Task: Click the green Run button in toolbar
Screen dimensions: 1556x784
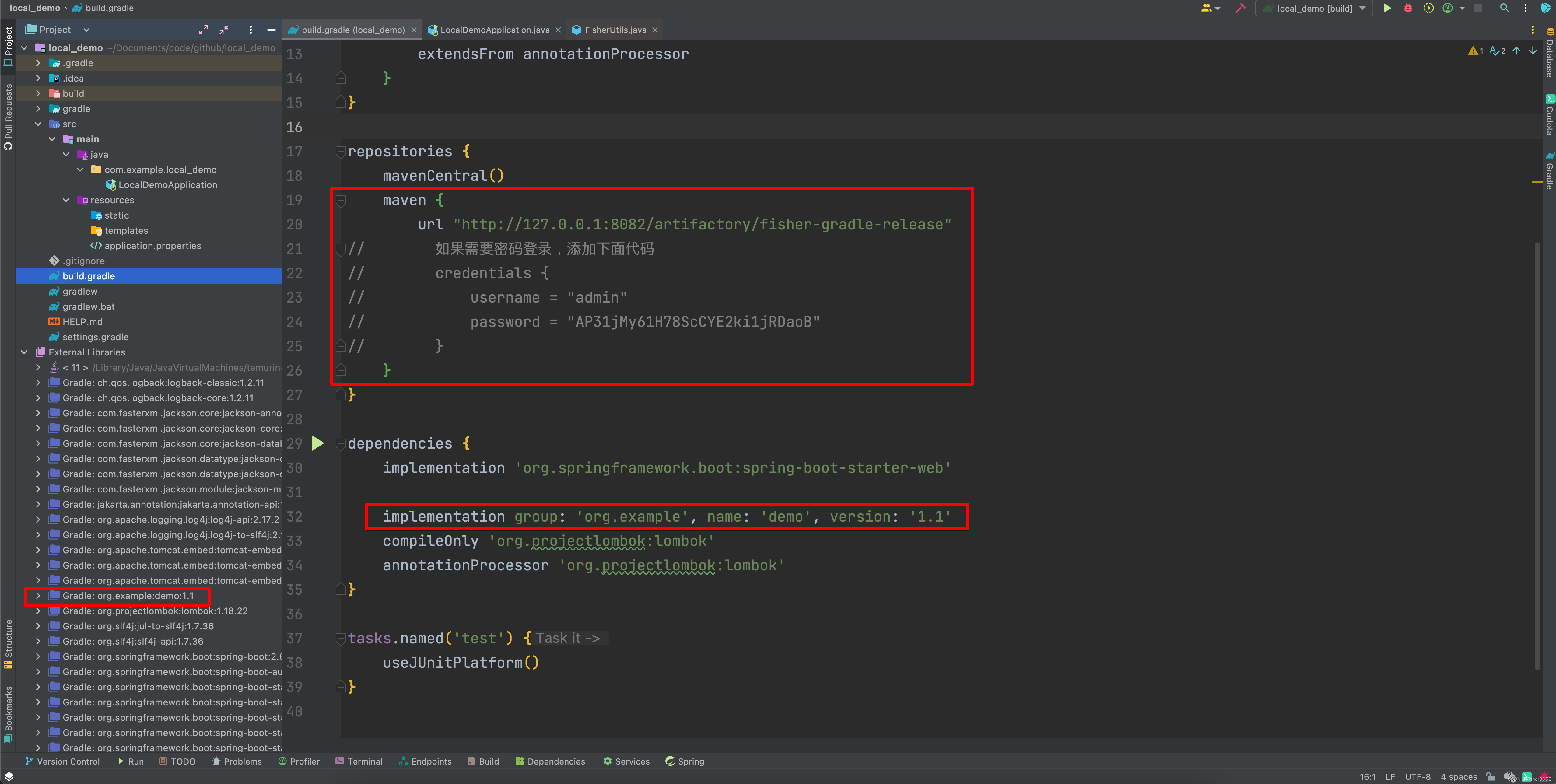Action: [x=1387, y=9]
